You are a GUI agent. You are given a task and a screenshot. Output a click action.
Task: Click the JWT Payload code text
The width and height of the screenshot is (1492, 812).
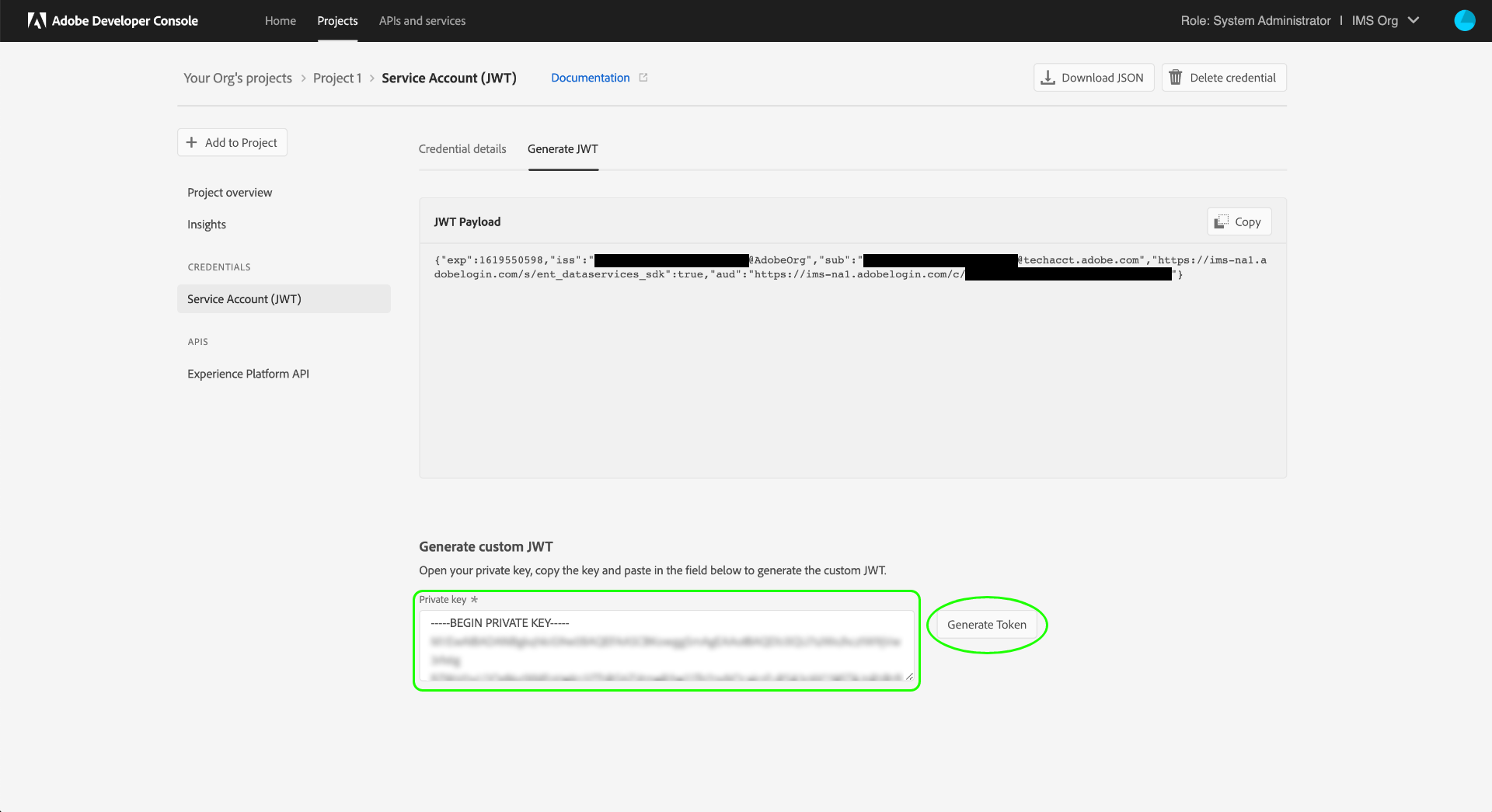pos(850,267)
